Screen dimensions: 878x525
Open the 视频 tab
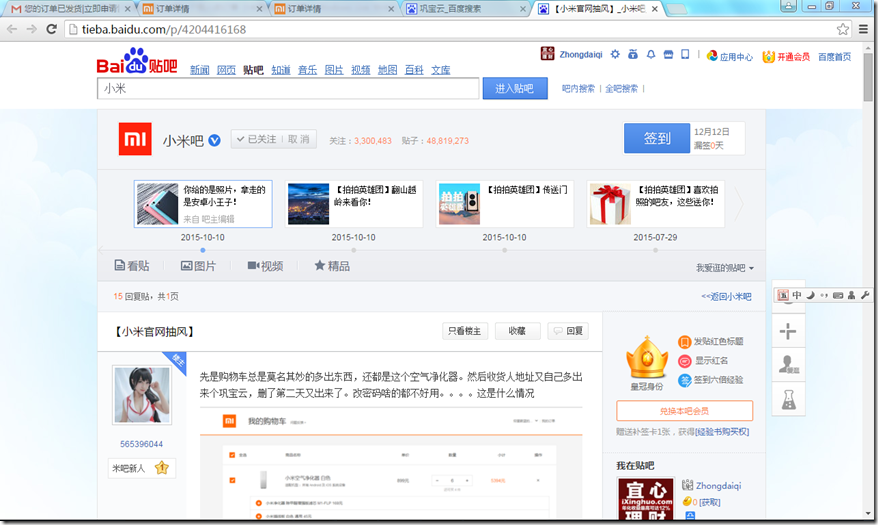coord(265,266)
